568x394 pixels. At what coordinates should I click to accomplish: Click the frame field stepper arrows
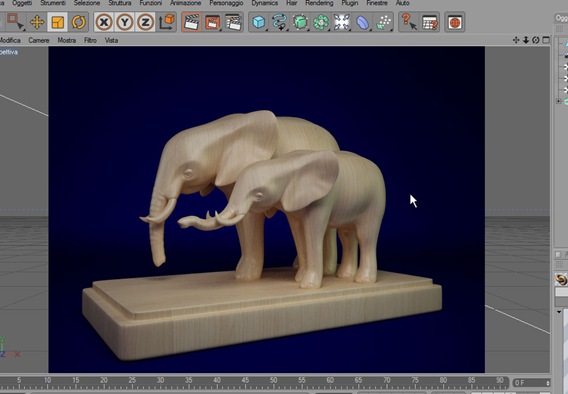tap(548, 383)
